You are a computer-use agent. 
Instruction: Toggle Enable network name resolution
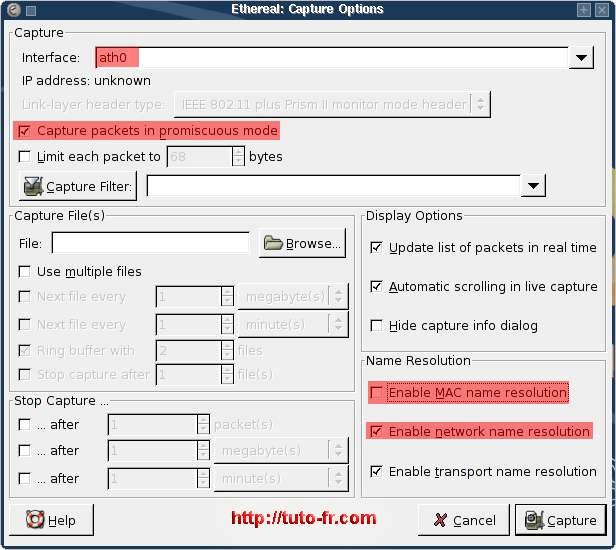tap(479, 431)
